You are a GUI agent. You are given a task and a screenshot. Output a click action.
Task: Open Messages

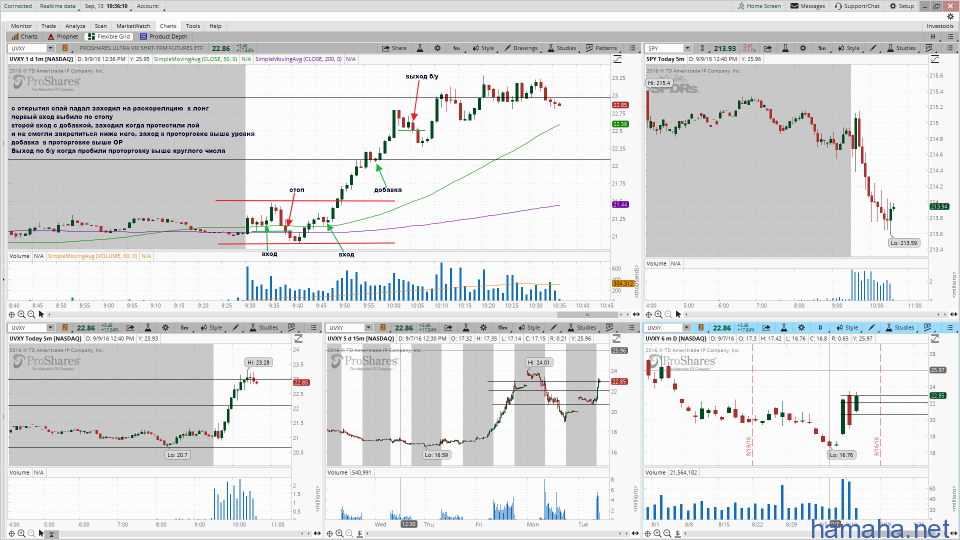[x=808, y=6]
